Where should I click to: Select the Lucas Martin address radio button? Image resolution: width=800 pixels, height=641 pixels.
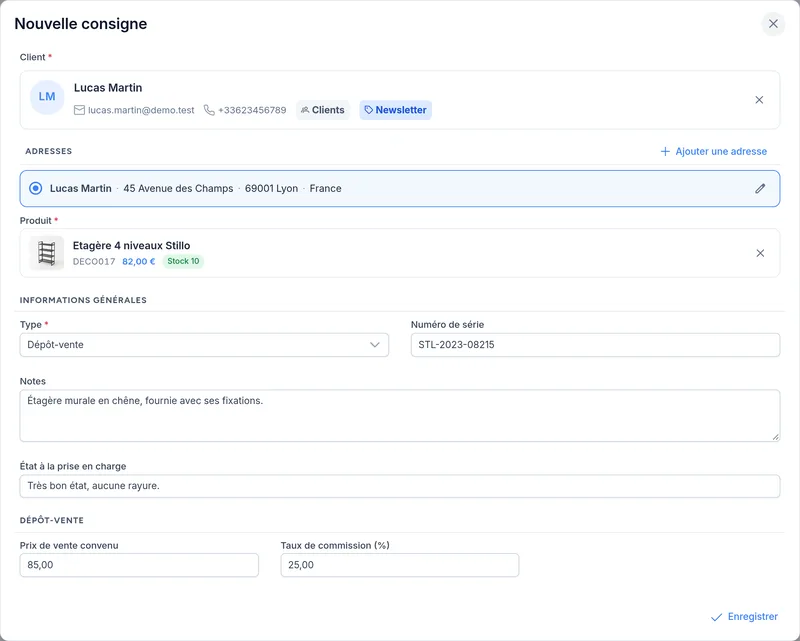(36, 188)
